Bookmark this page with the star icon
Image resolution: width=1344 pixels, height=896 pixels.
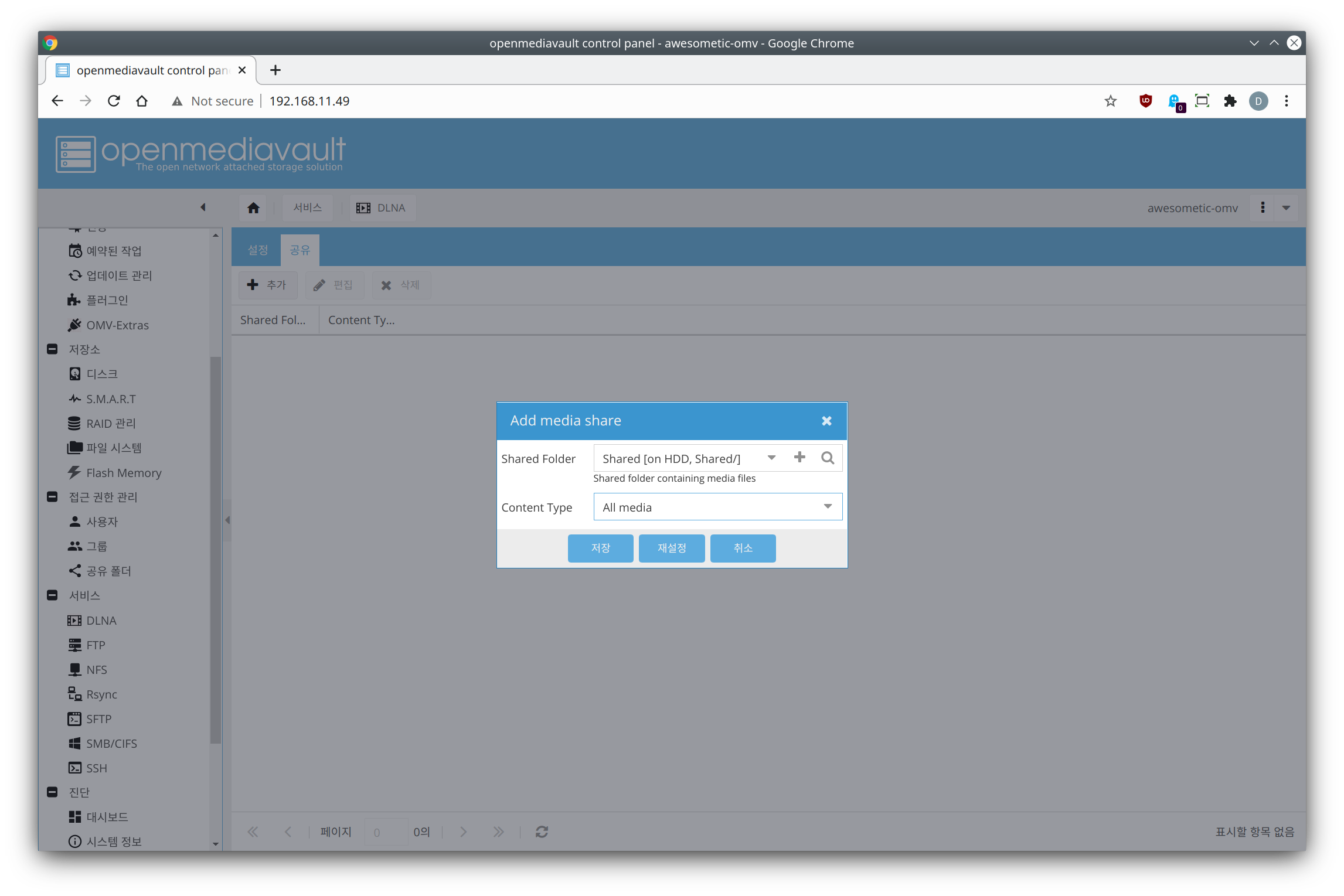coord(1111,101)
